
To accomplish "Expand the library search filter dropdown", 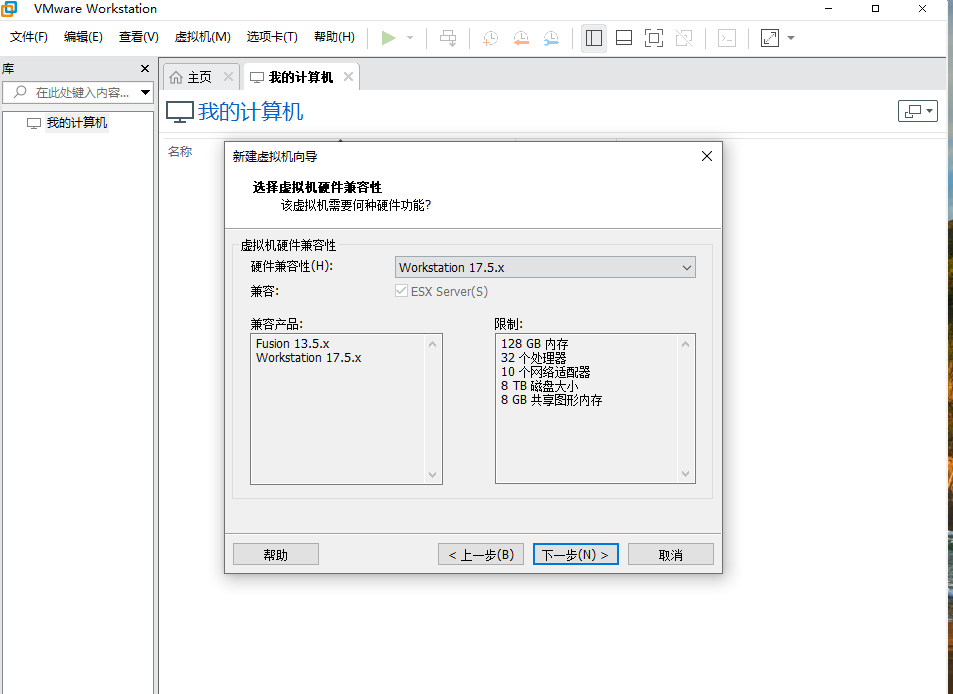I will [x=146, y=92].
